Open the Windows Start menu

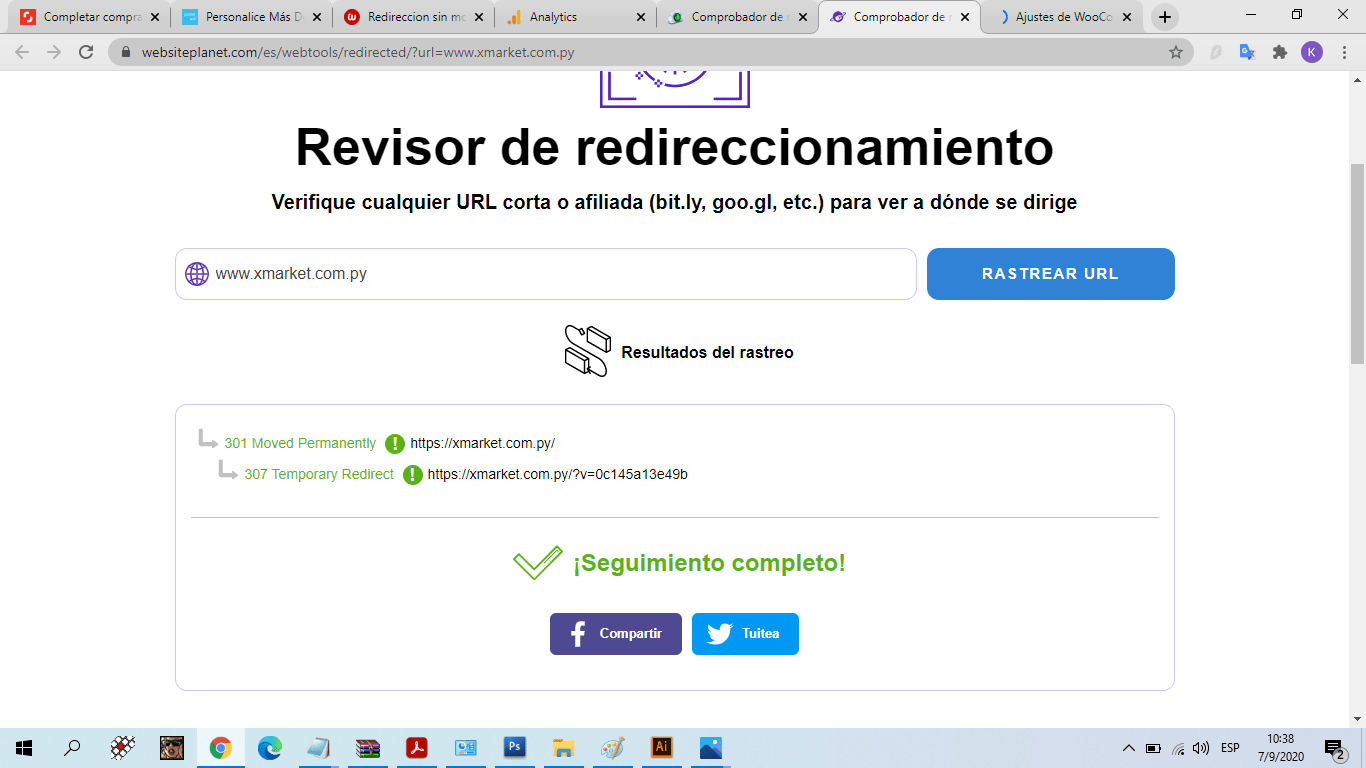pyautogui.click(x=24, y=748)
